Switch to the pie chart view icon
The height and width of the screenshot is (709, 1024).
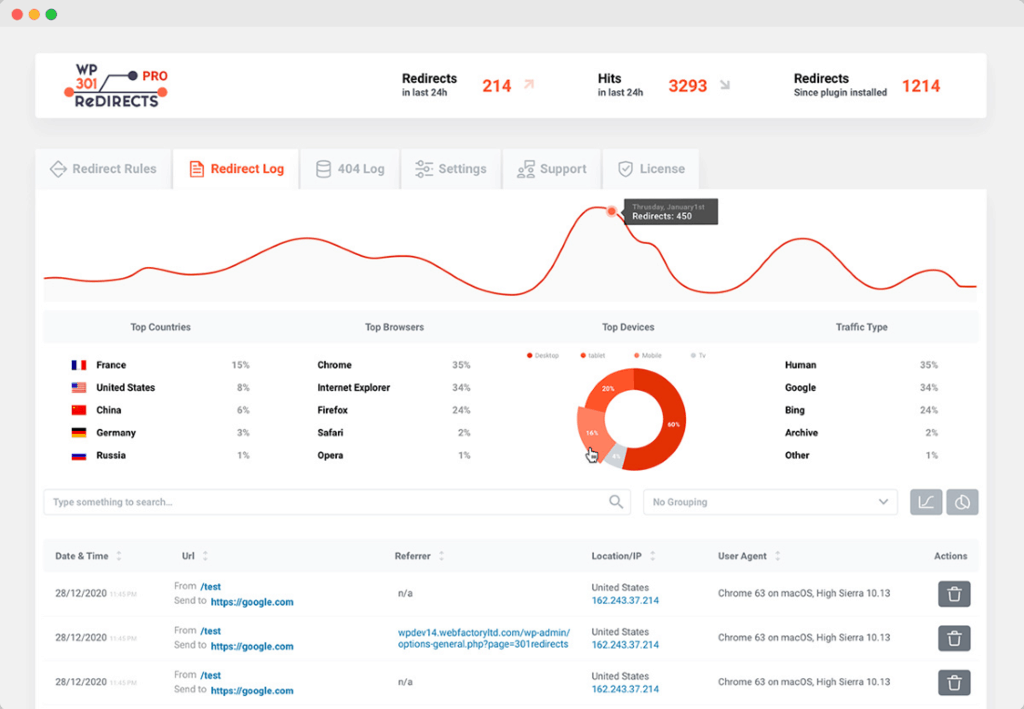(x=962, y=502)
